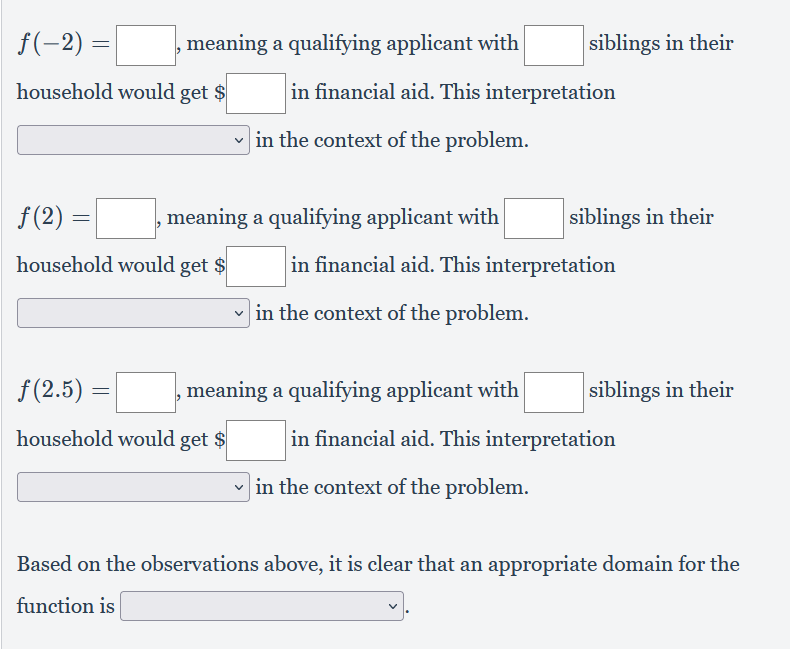
Task: Select siblings count box in f(2) sentence
Action: (534, 218)
